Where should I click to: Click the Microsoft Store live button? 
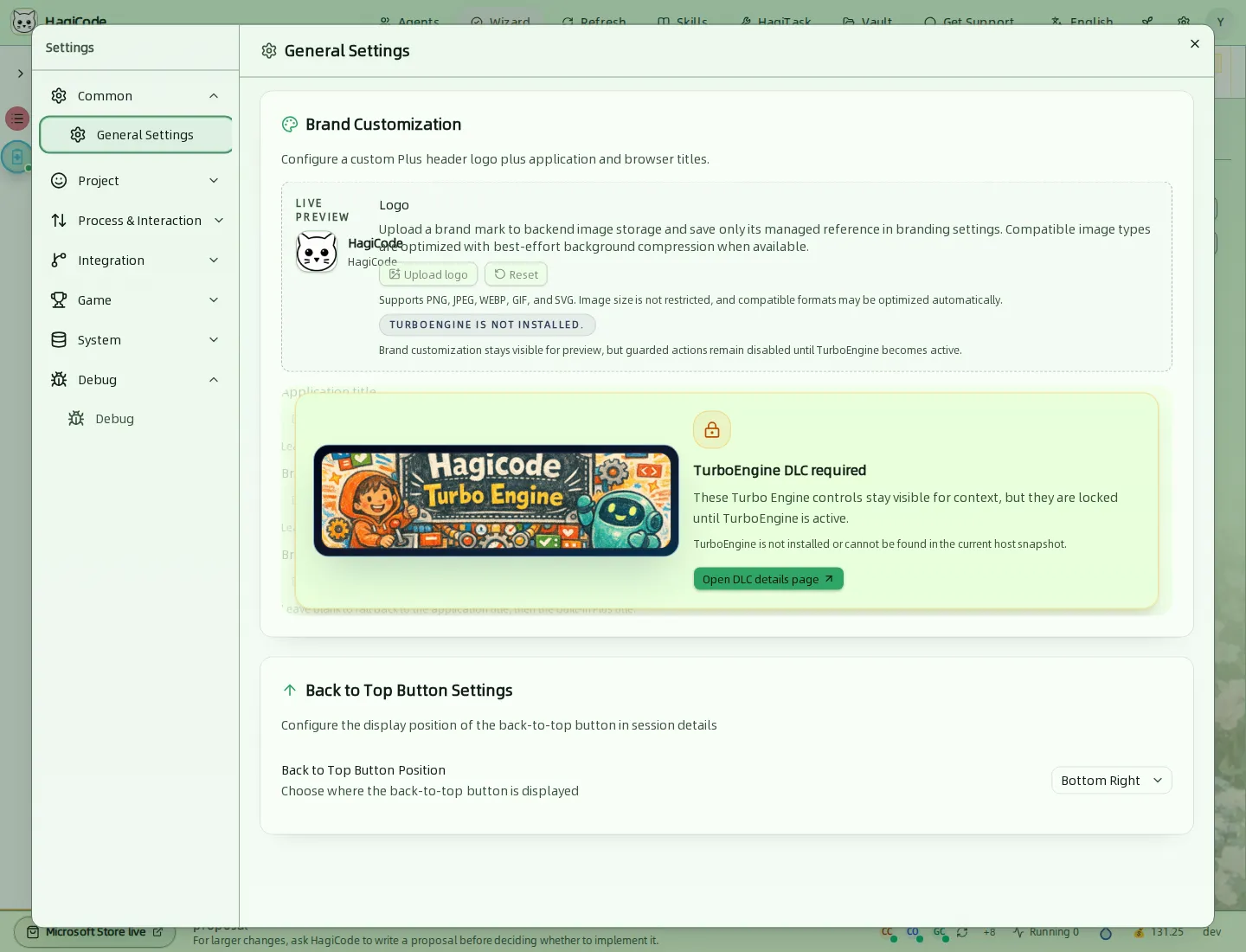(x=95, y=932)
